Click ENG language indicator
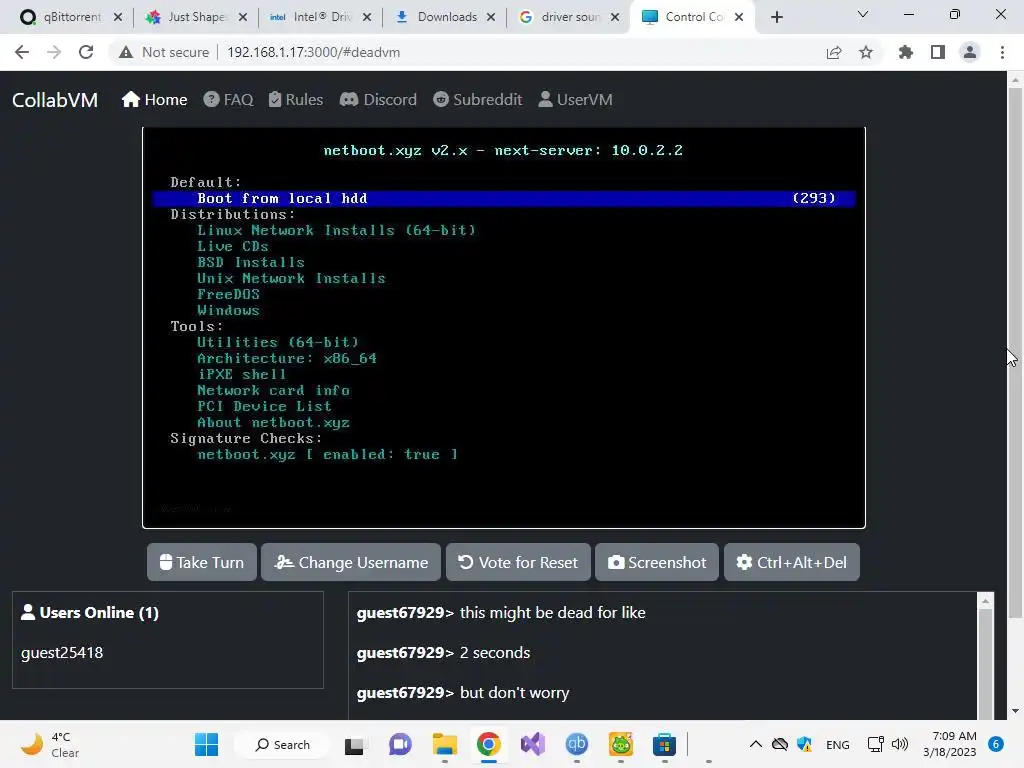 coord(838,744)
